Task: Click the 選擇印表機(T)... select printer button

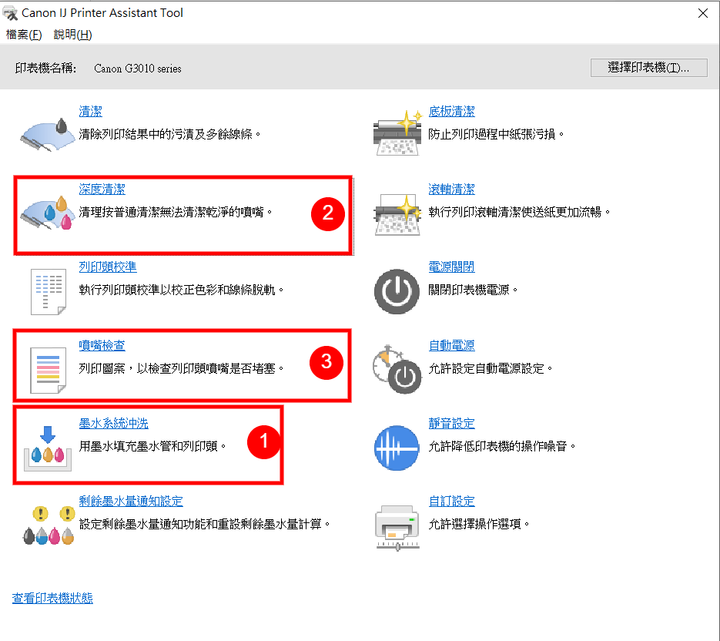Action: (x=649, y=67)
